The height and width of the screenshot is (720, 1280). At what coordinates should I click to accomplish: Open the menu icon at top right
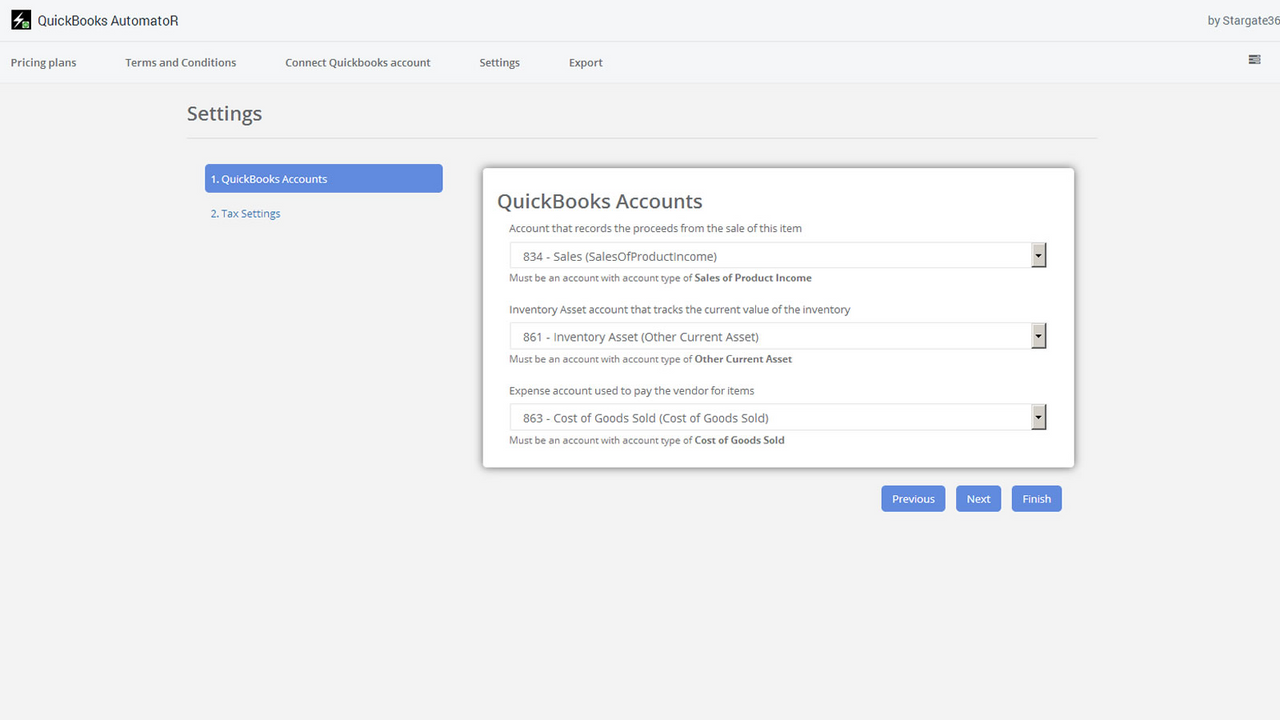tap(1254, 60)
